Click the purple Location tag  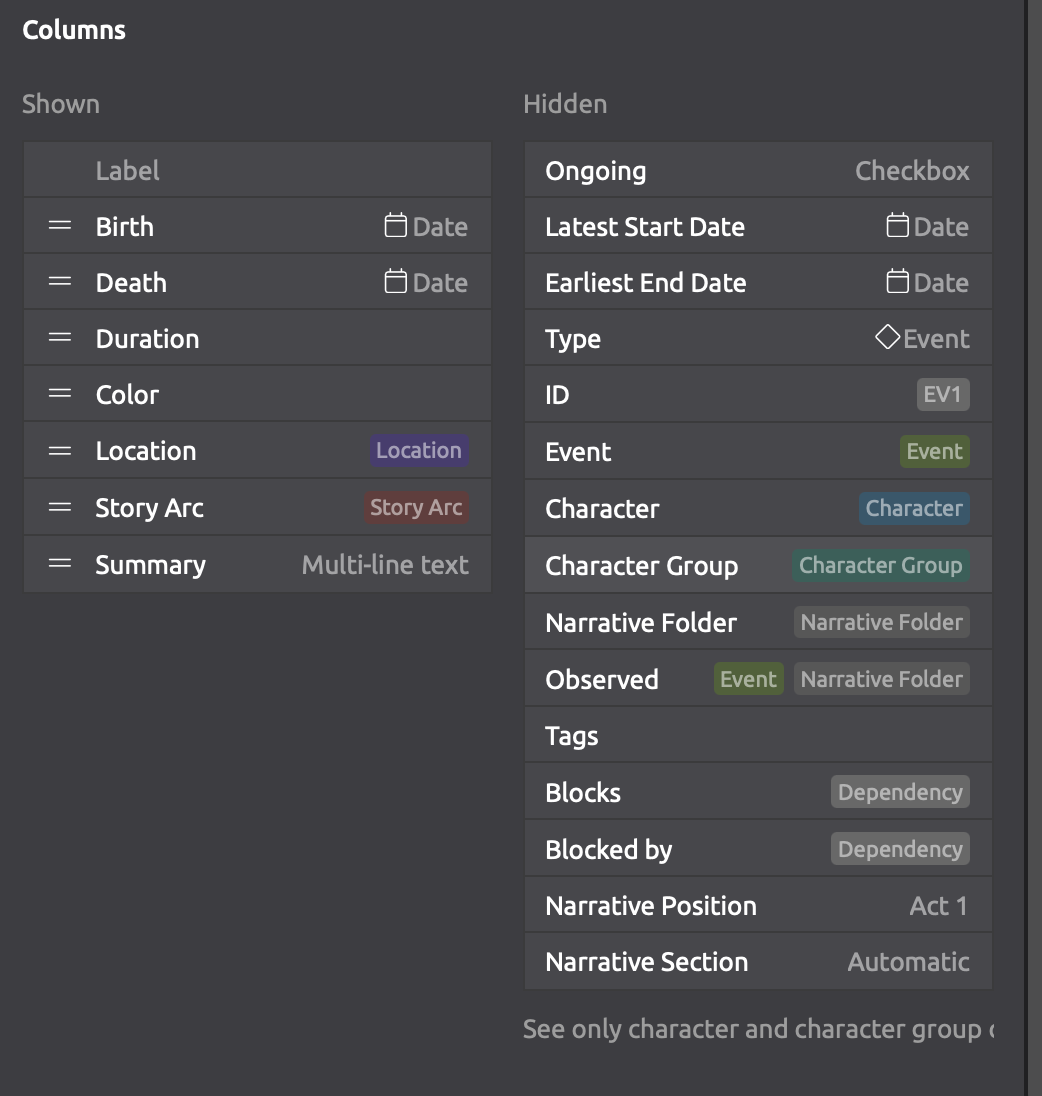click(x=419, y=451)
